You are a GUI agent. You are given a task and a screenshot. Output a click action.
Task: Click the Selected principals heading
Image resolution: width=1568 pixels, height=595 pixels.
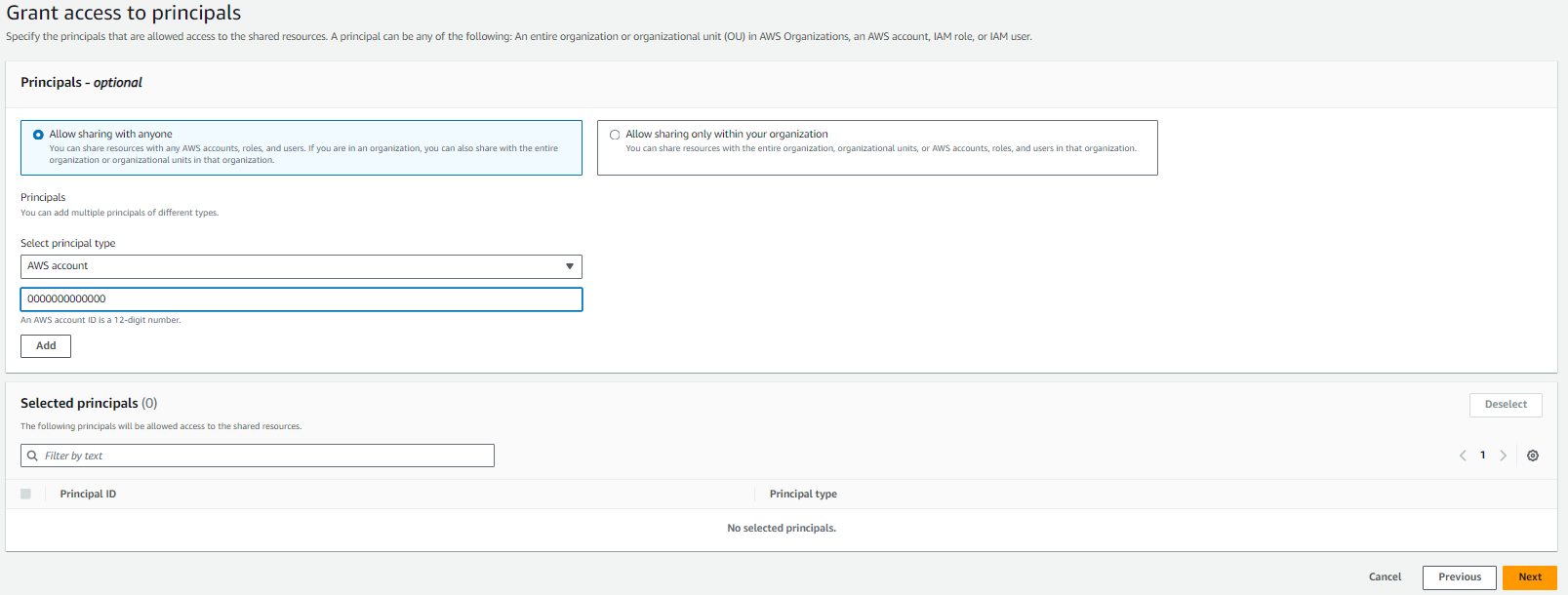pos(80,403)
